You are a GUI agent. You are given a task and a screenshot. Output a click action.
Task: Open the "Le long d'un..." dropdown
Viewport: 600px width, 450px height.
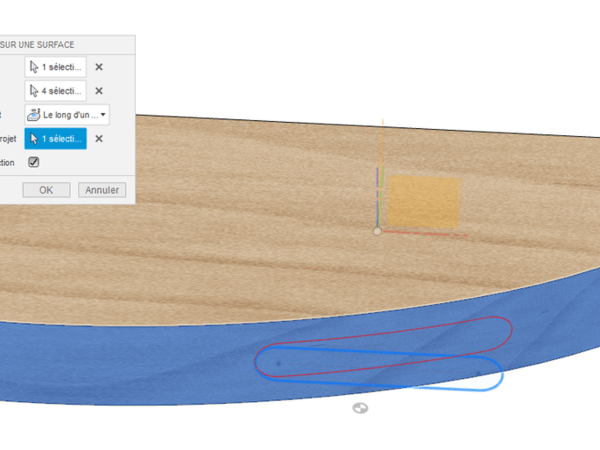point(67,115)
